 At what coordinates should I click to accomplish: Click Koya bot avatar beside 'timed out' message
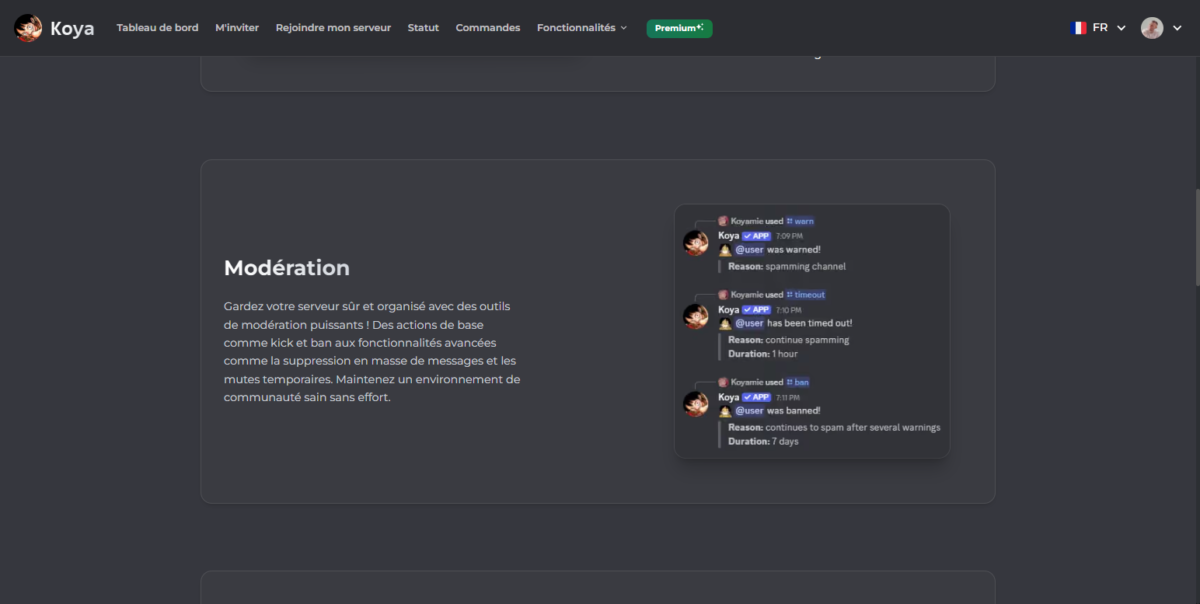click(x=696, y=317)
